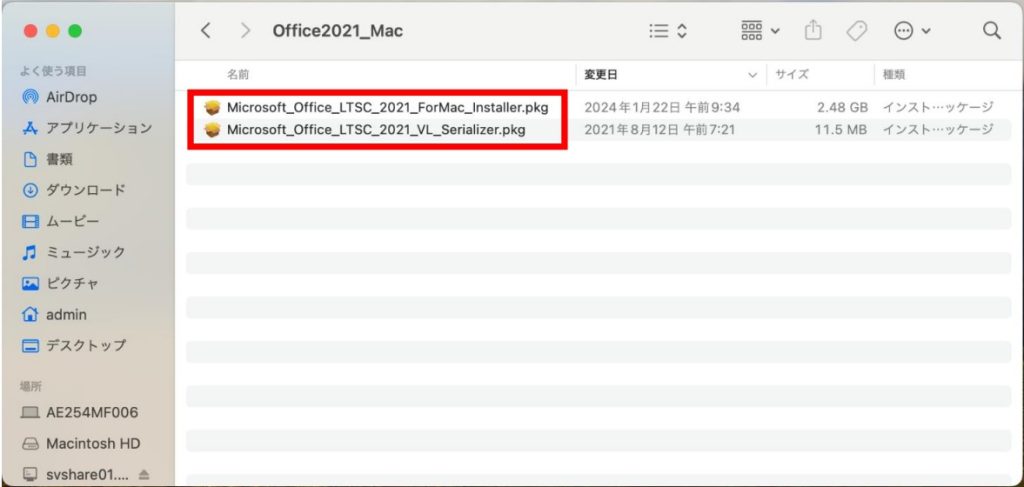Click the Share toolbar icon
This screenshot has height=487, width=1024.
pos(812,31)
